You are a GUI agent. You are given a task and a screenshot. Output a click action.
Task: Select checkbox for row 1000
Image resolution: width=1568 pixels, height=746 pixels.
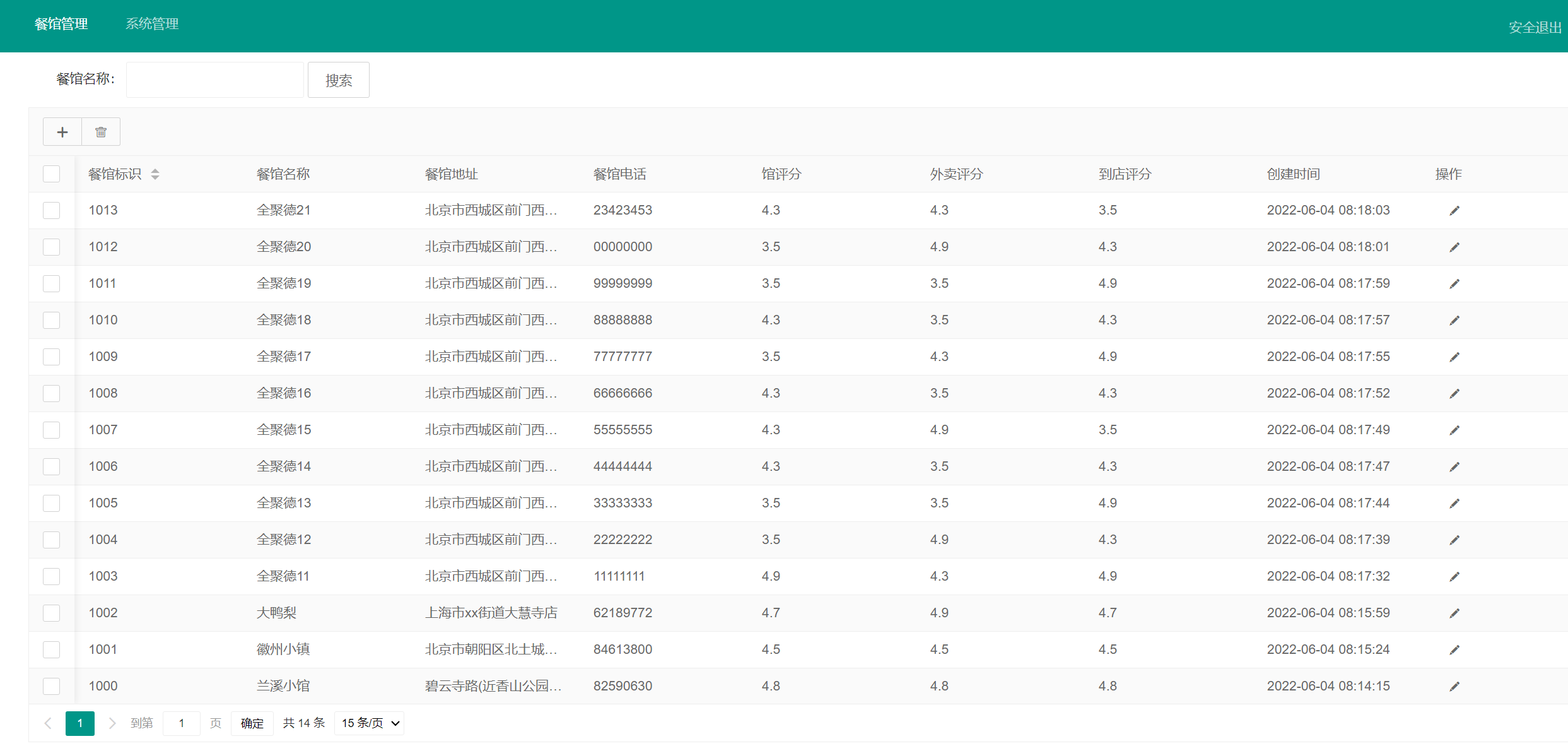pyautogui.click(x=52, y=686)
